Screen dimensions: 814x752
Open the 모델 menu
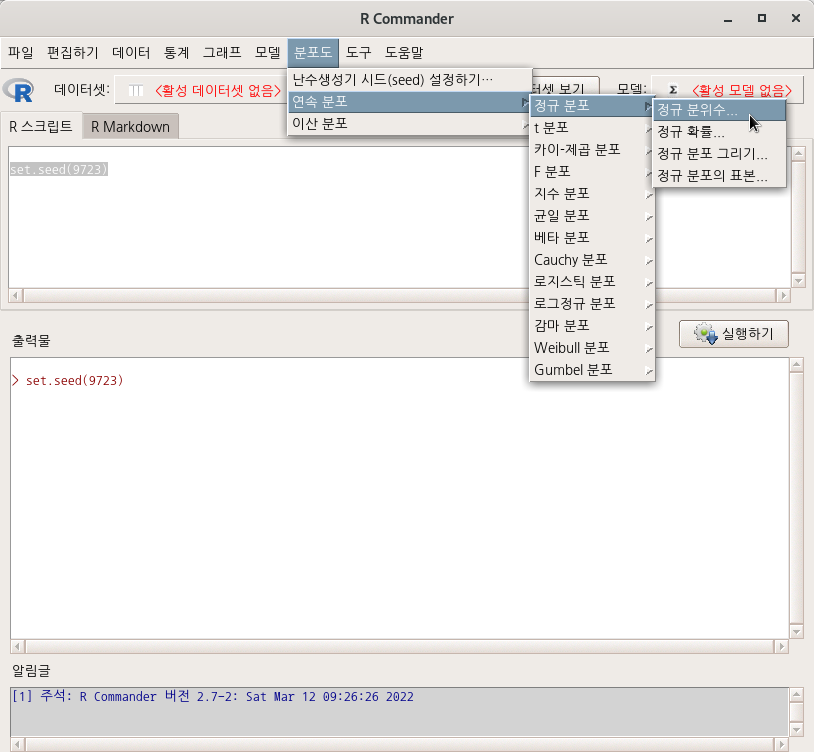(267, 52)
